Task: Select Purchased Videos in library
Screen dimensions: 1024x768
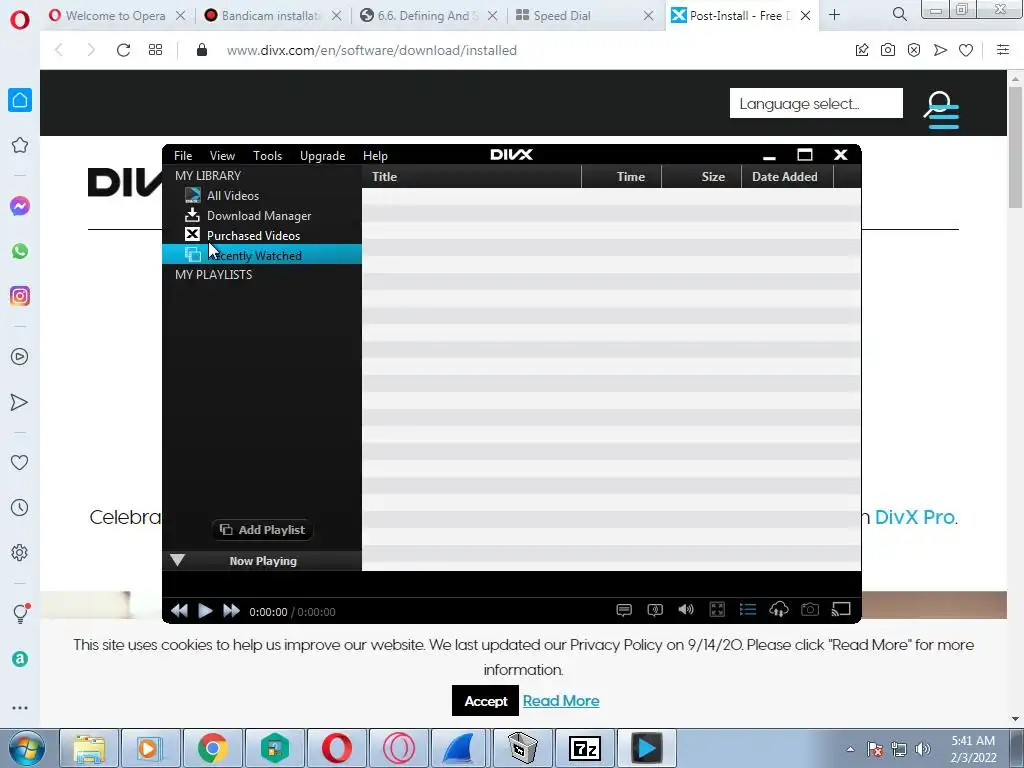Action: click(x=262, y=235)
